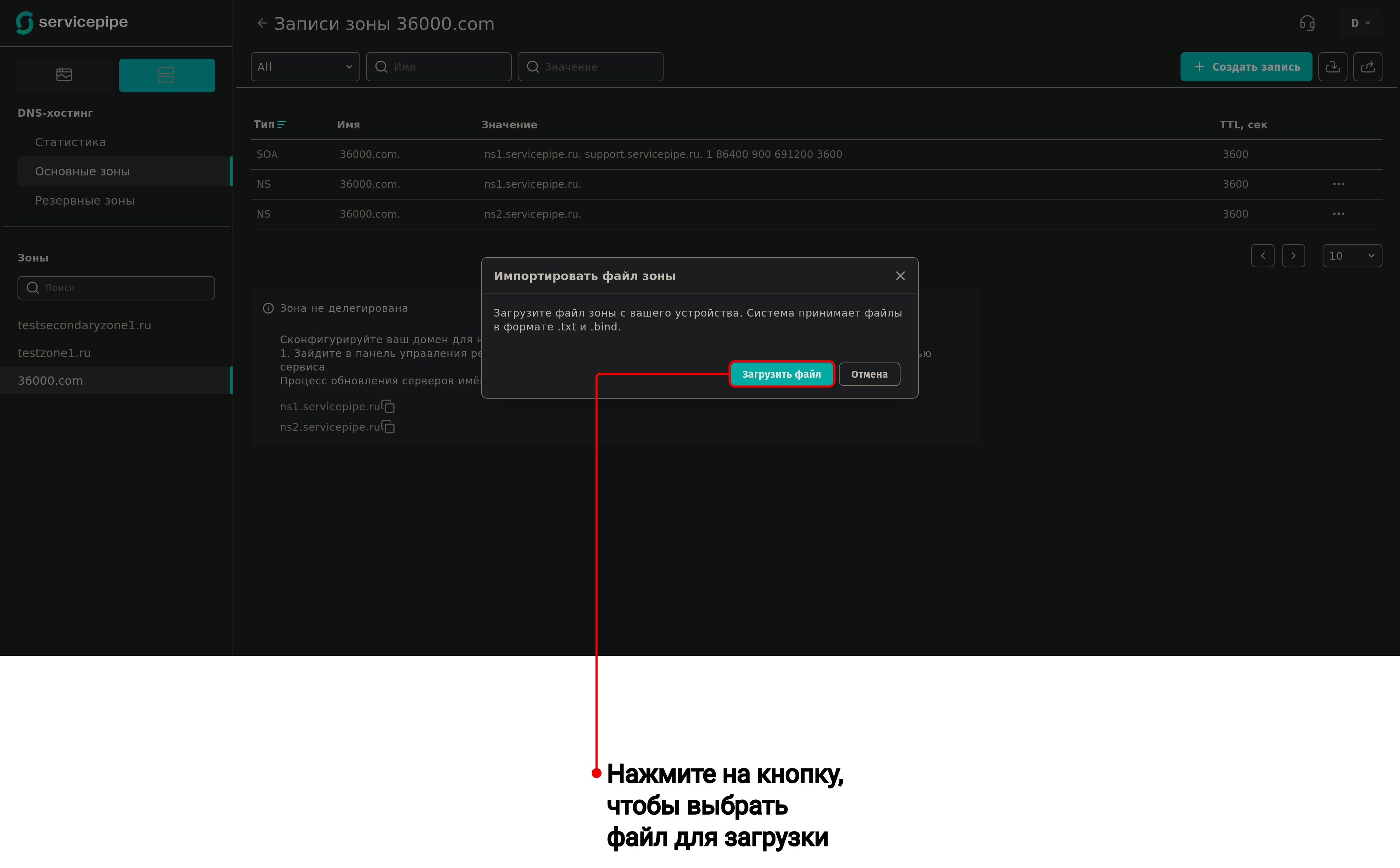Click the Поиск zones search field
The width and height of the screenshot is (1400, 868).
coord(123,288)
